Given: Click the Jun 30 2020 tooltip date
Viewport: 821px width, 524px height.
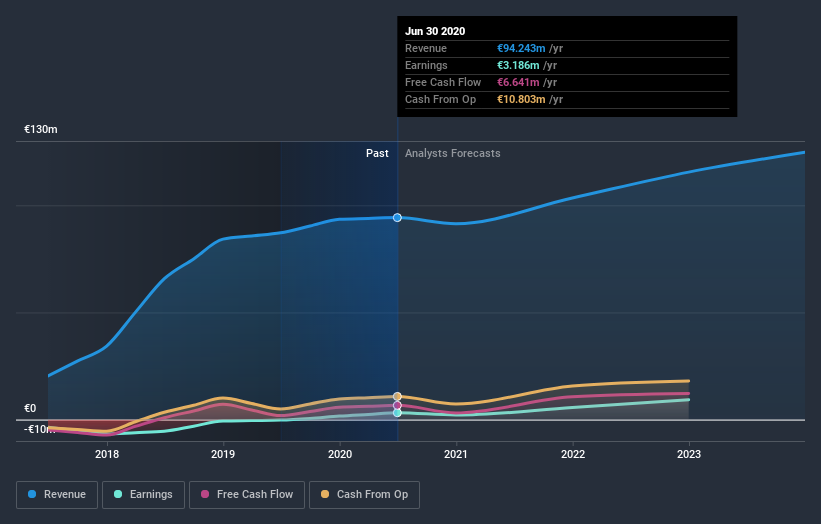Looking at the screenshot, I should (435, 31).
